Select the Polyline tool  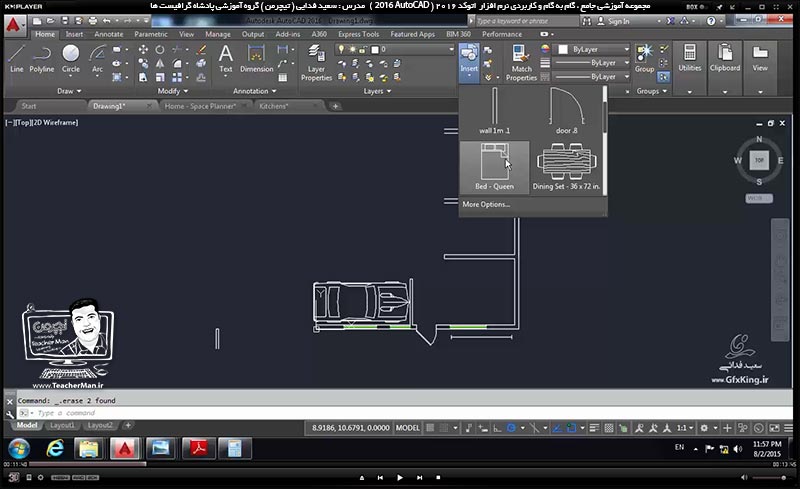(x=41, y=59)
